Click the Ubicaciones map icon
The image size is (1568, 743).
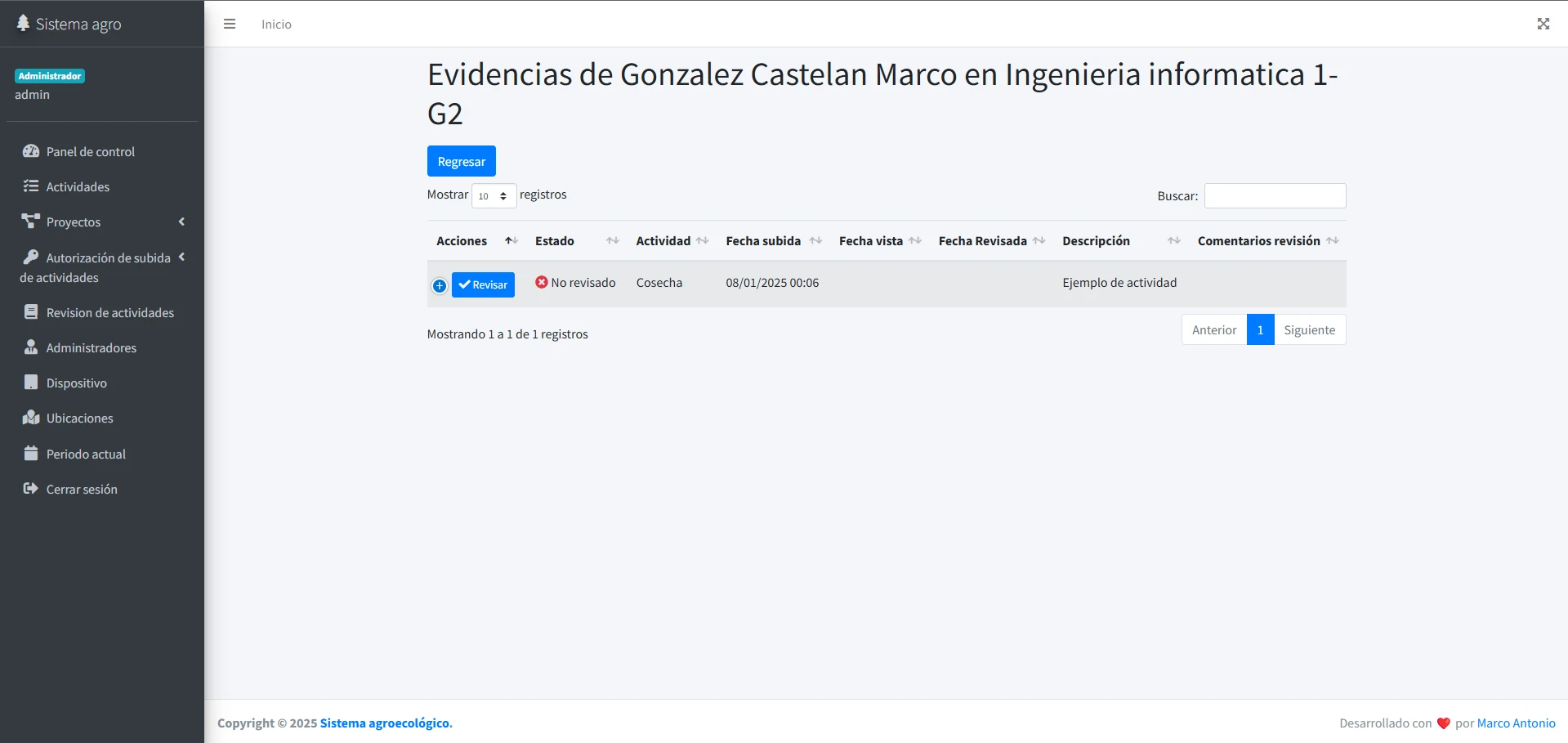pyautogui.click(x=31, y=418)
